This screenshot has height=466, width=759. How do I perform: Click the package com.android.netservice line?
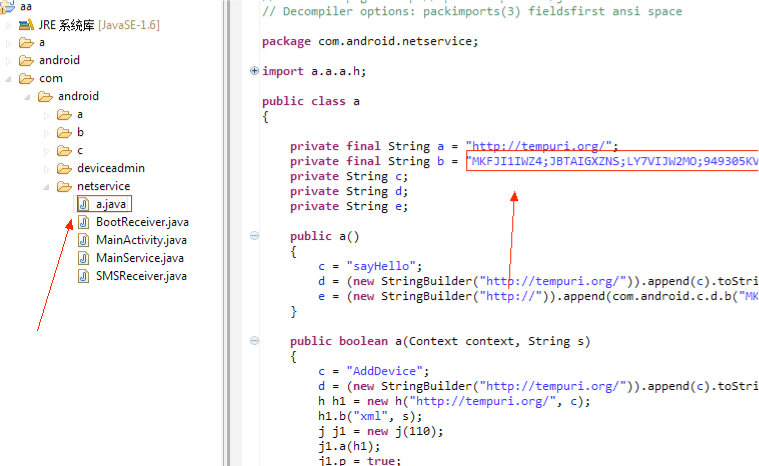pos(370,42)
